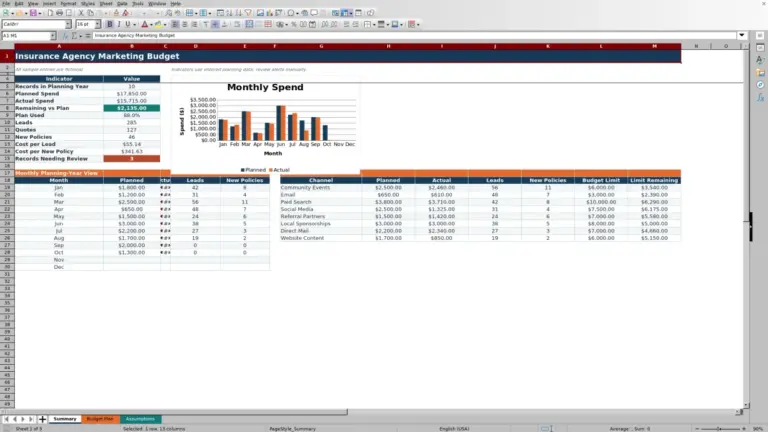Click inside the formula input line
The width and height of the screenshot is (768, 432).
414,35
